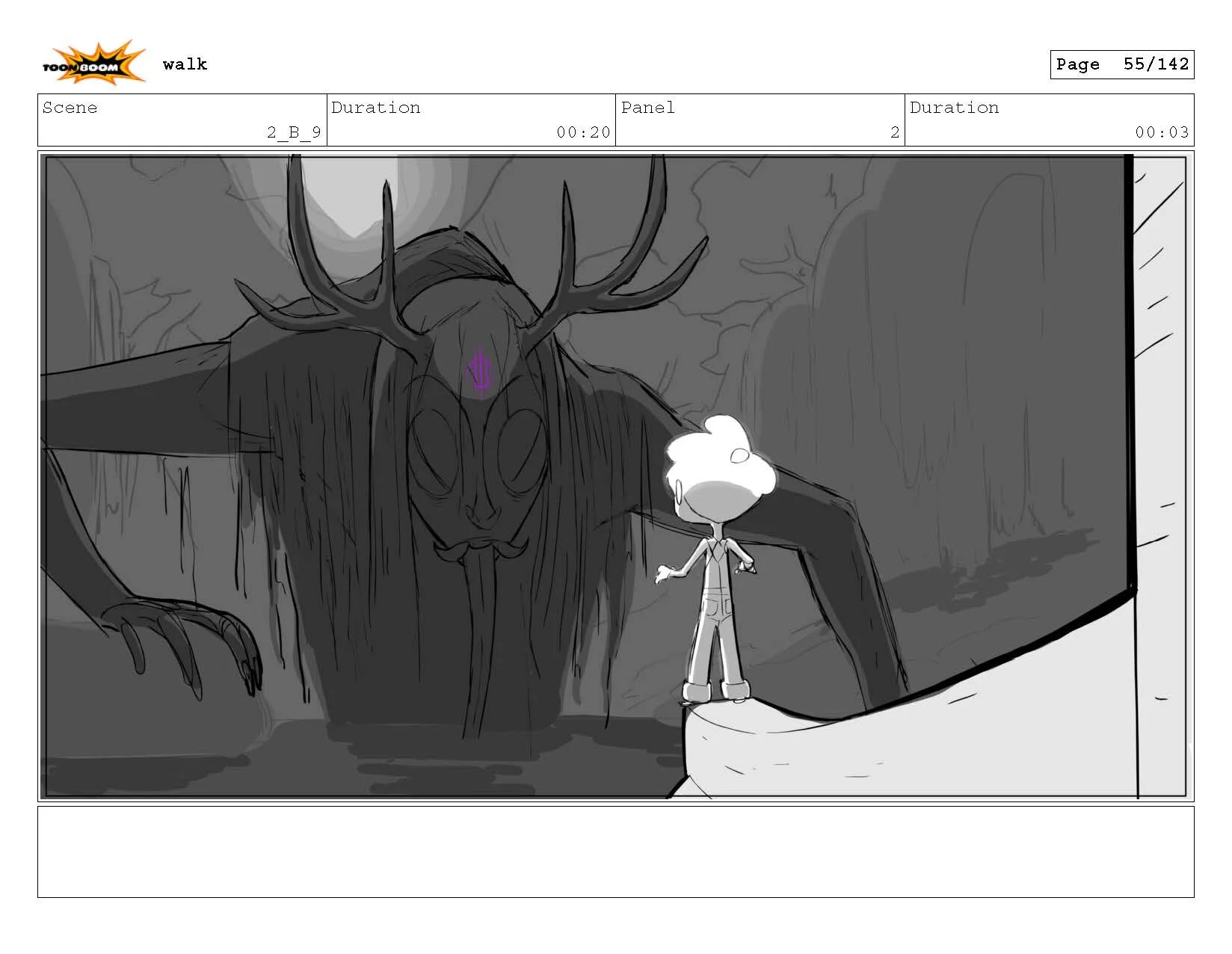The height and width of the screenshot is (954, 1232).
Task: Click the 'Scene' header label
Action: coord(70,108)
